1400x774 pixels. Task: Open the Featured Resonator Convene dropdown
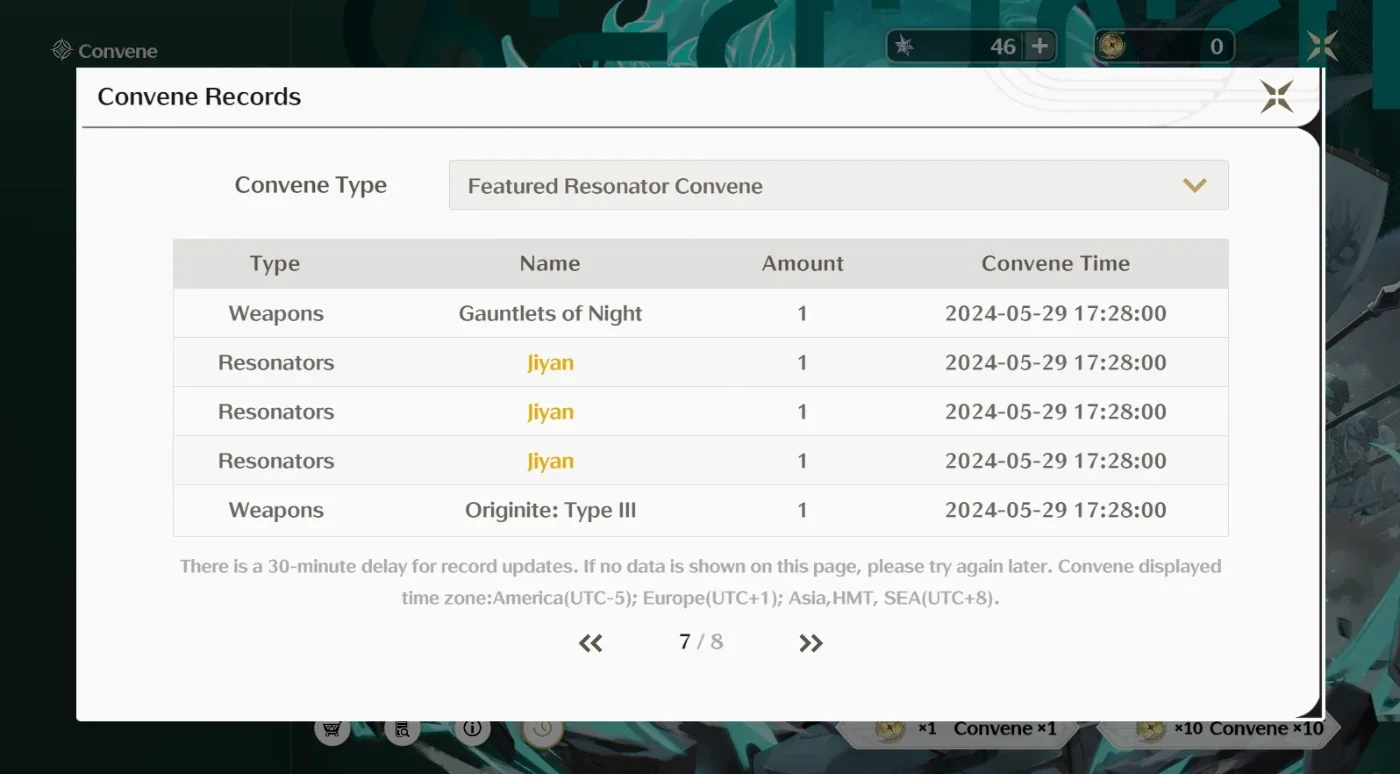[838, 185]
